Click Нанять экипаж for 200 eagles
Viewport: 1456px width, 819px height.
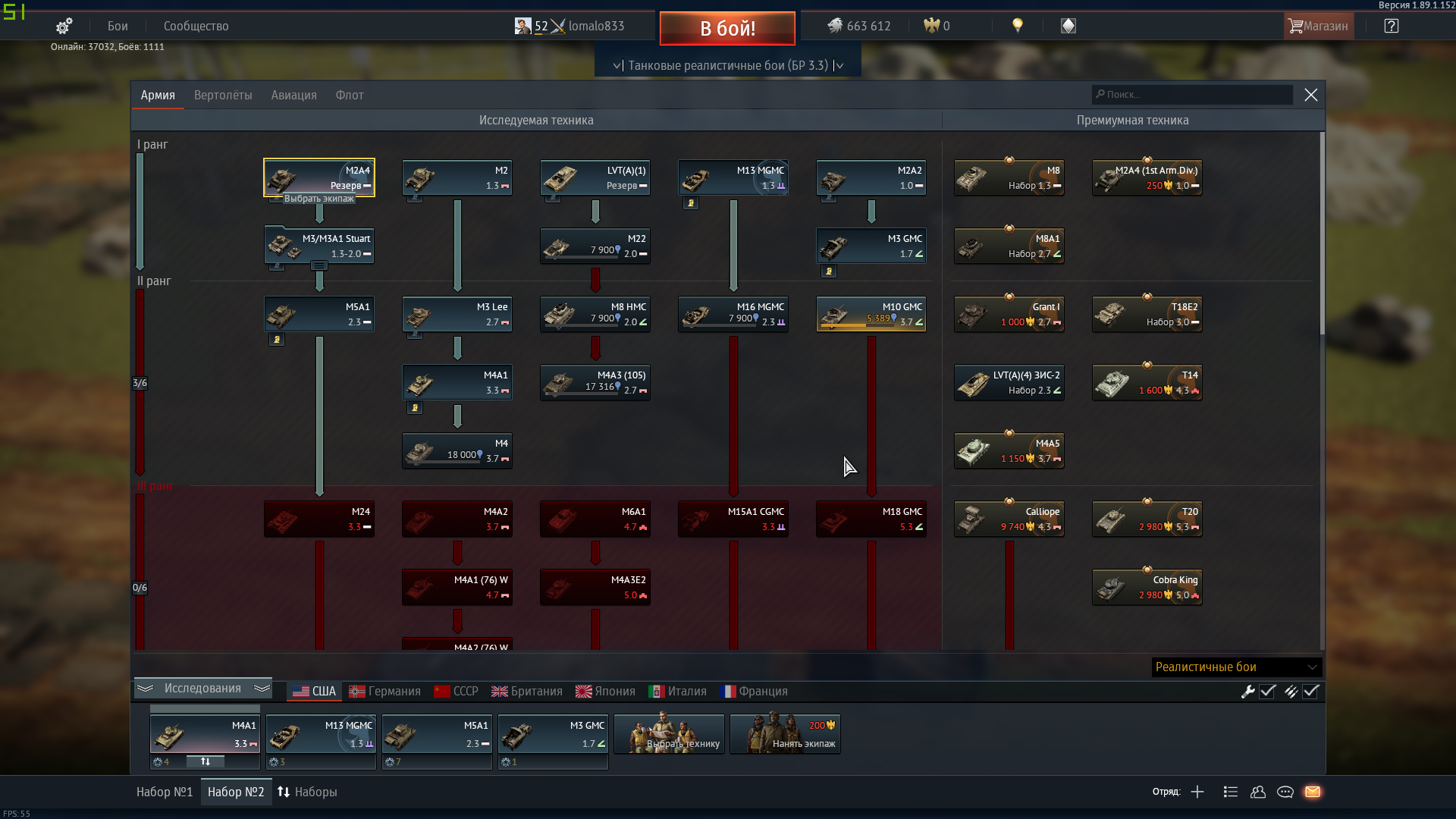tap(785, 734)
